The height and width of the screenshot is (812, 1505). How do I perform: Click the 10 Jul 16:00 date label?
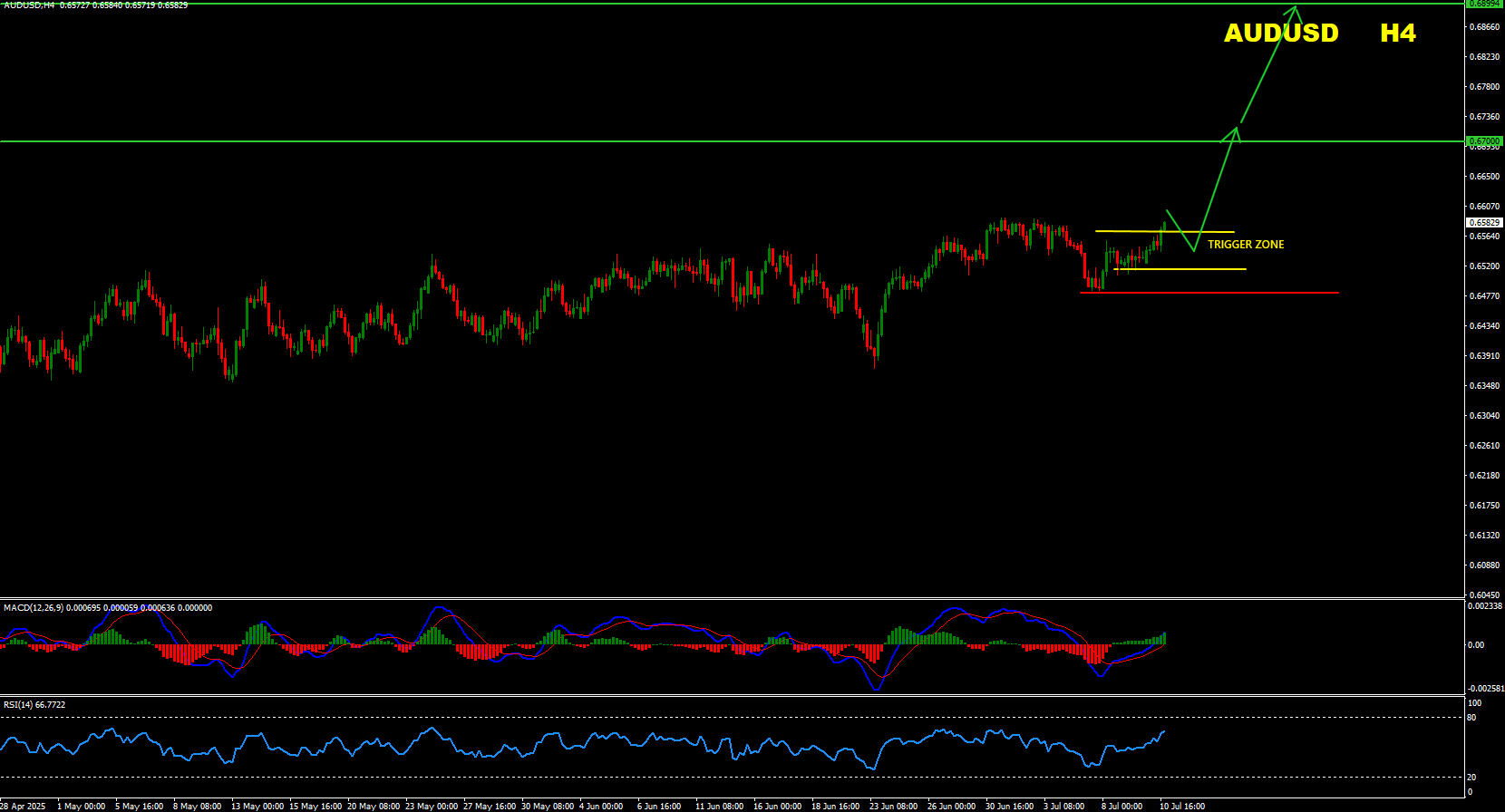pyautogui.click(x=1182, y=806)
